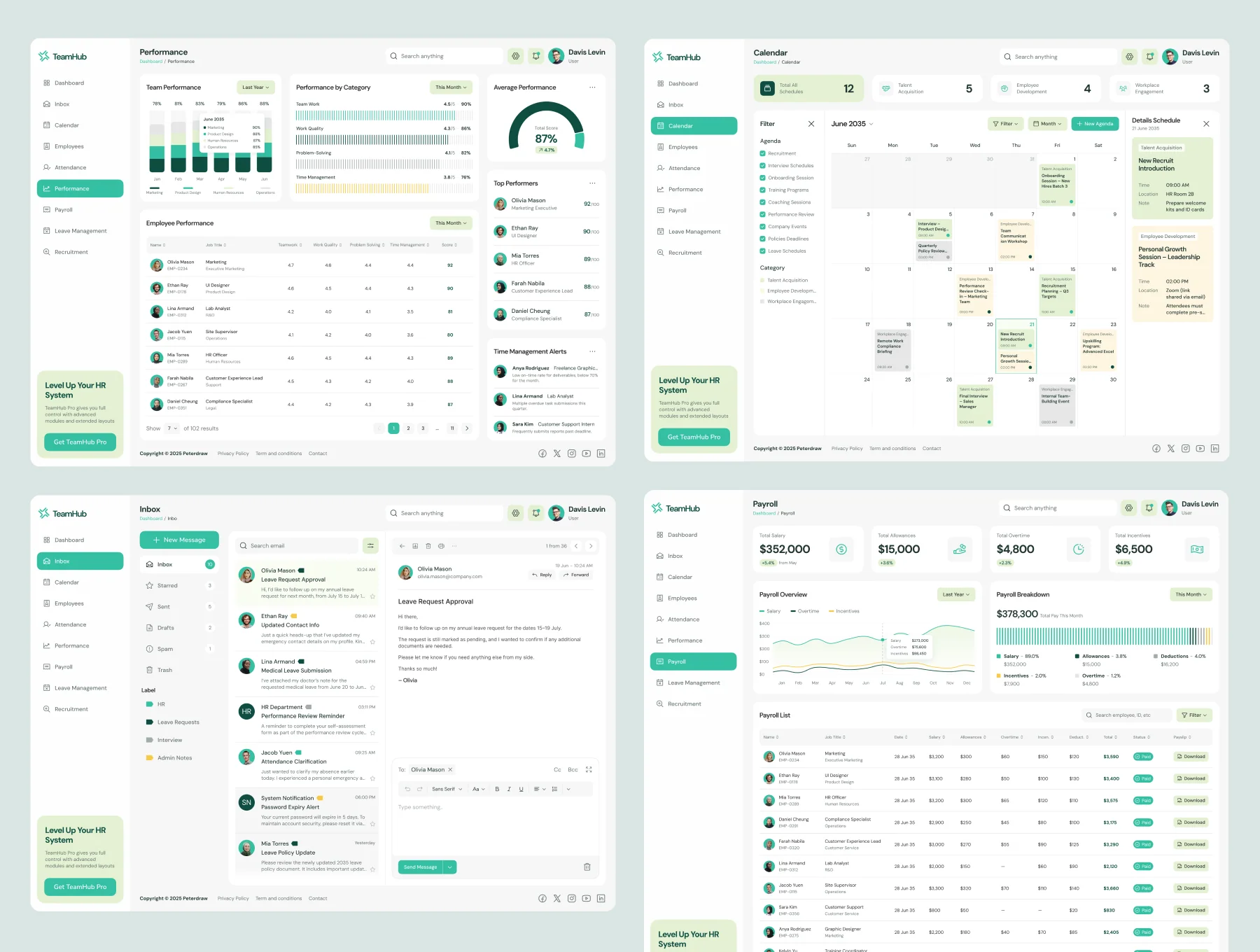1260x952 pixels.
Task: Expand the reply editor to full screen
Action: click(x=589, y=769)
